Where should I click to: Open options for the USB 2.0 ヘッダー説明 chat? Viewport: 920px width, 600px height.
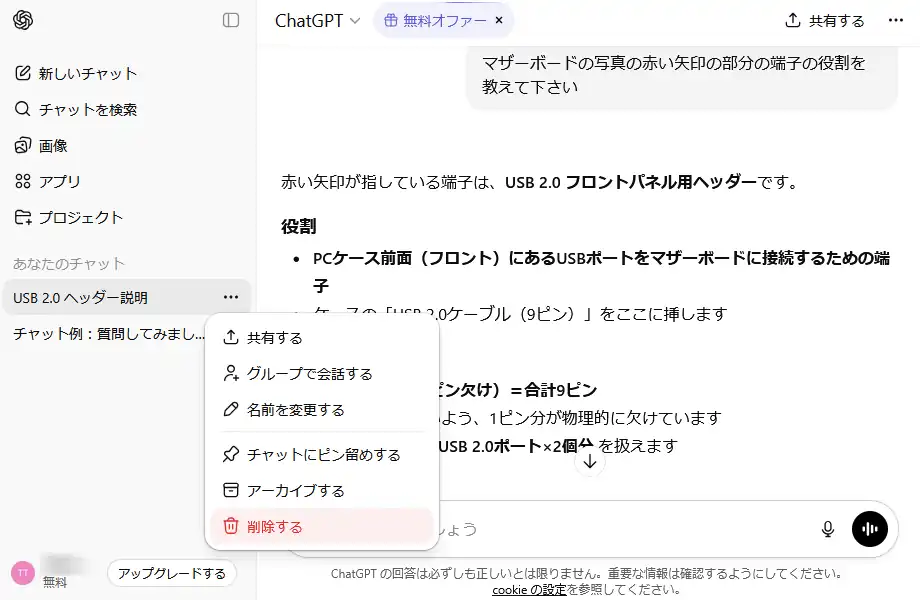click(x=231, y=297)
